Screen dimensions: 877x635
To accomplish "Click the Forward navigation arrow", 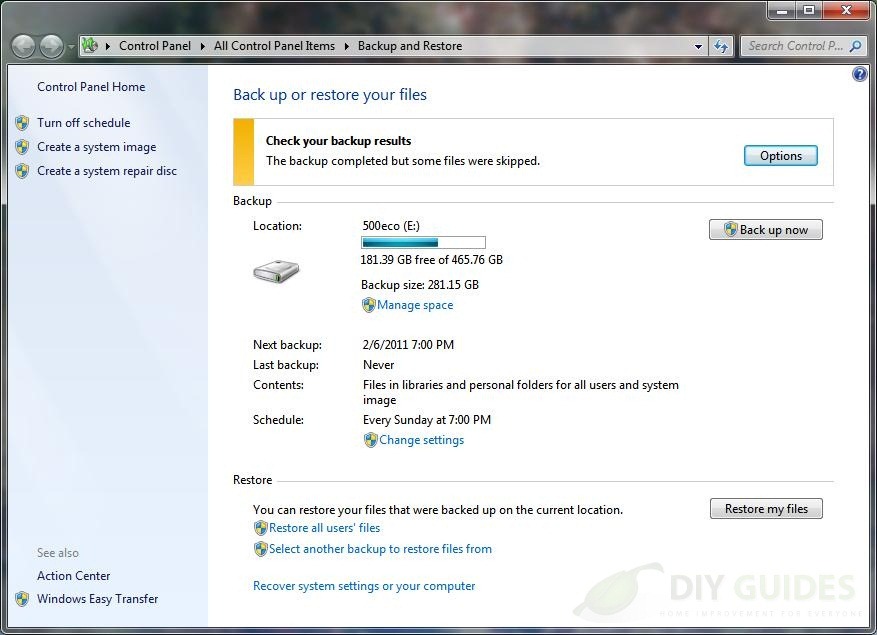I will pos(51,46).
